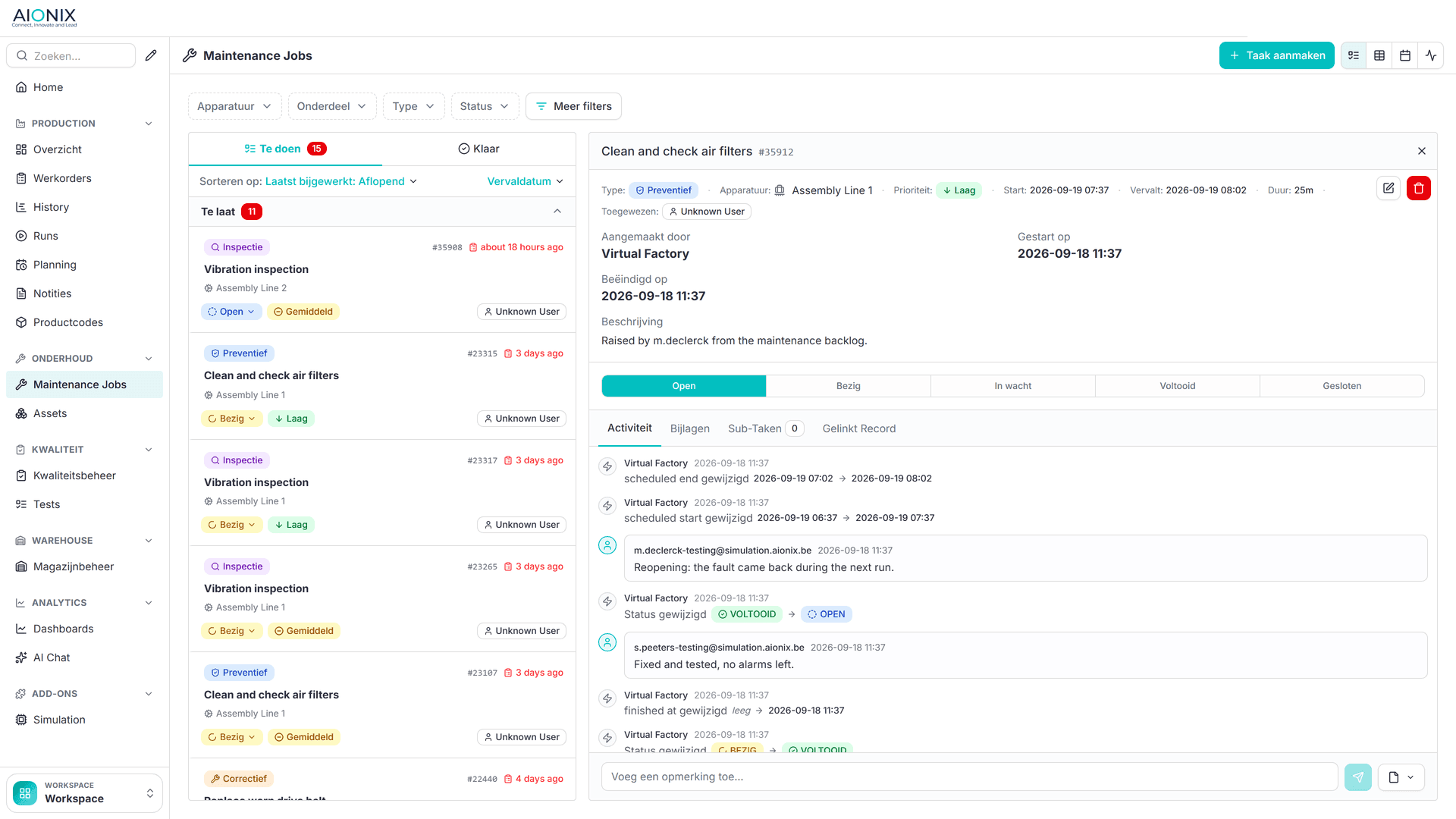This screenshot has width=1456, height=819.
Task: Collapse the PRODUCTION sidebar section
Action: pos(149,124)
